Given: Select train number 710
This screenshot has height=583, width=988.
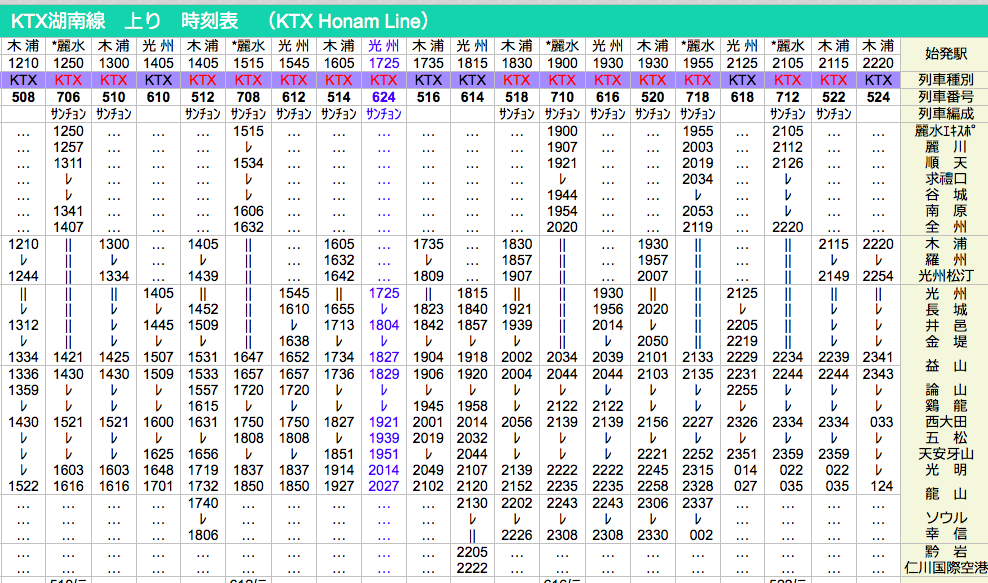Looking at the screenshot, I should coord(562,97).
